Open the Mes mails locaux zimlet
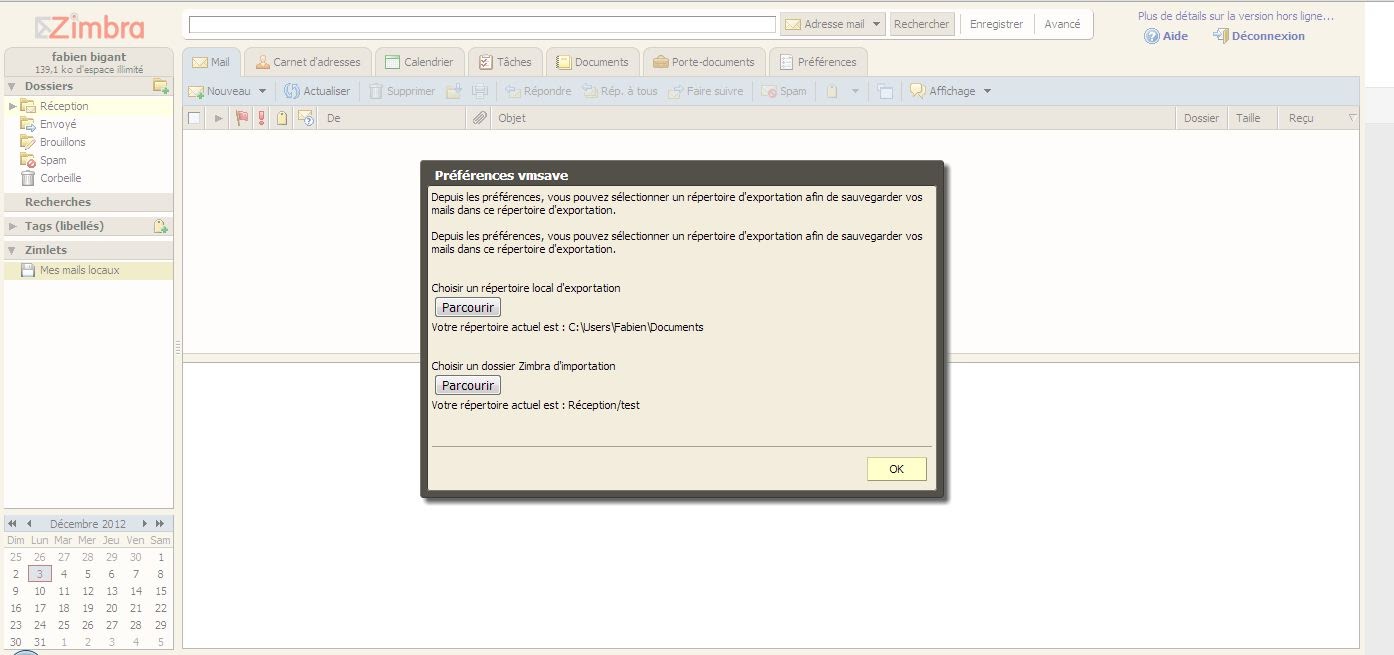Viewport: 1394px width, 655px height. (79, 270)
